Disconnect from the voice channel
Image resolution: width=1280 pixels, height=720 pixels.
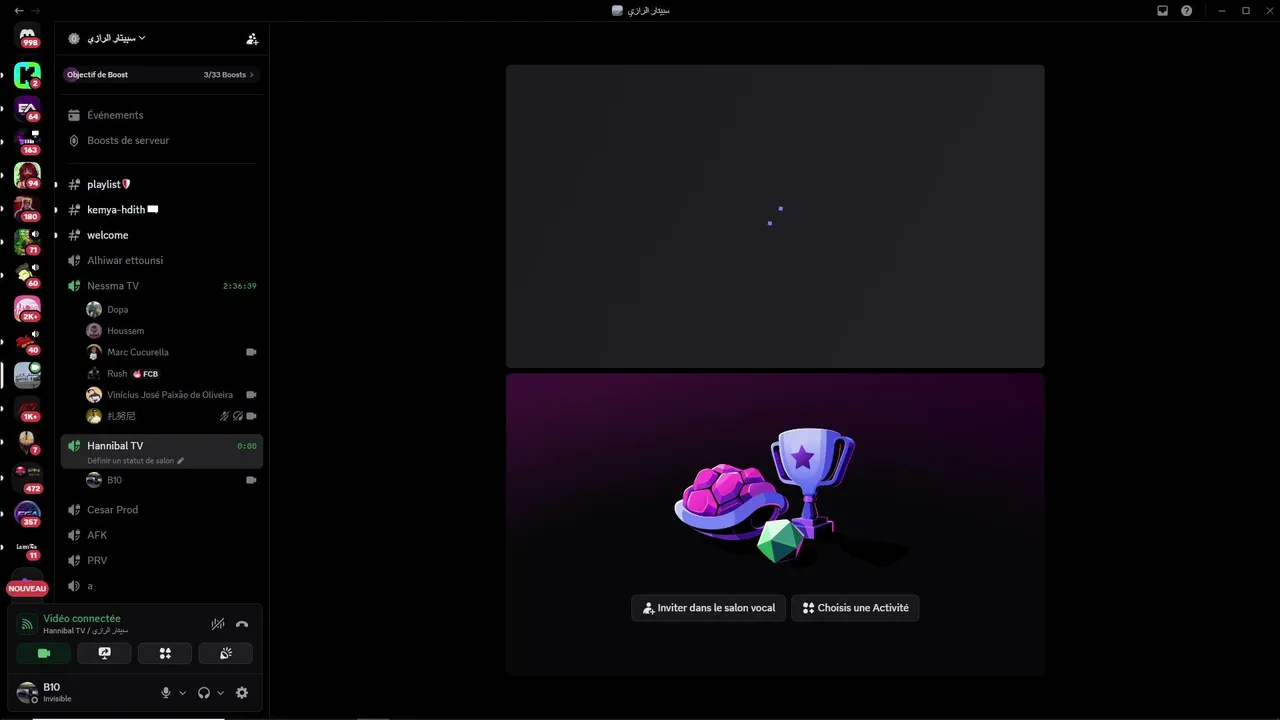click(x=242, y=624)
